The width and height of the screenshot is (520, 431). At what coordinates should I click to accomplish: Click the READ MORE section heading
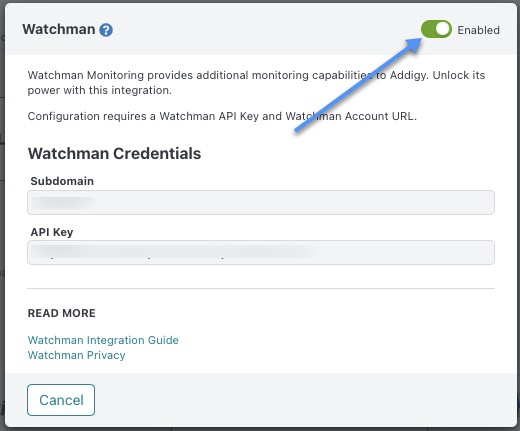point(62,313)
